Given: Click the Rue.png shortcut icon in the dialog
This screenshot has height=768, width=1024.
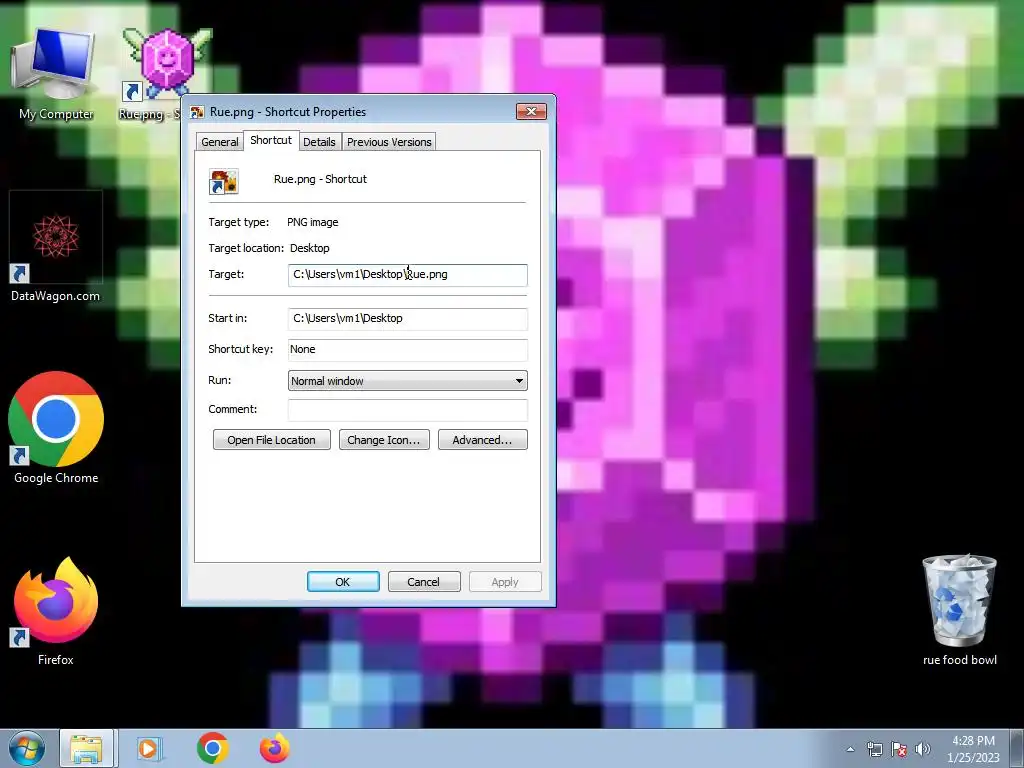Looking at the screenshot, I should click(223, 181).
